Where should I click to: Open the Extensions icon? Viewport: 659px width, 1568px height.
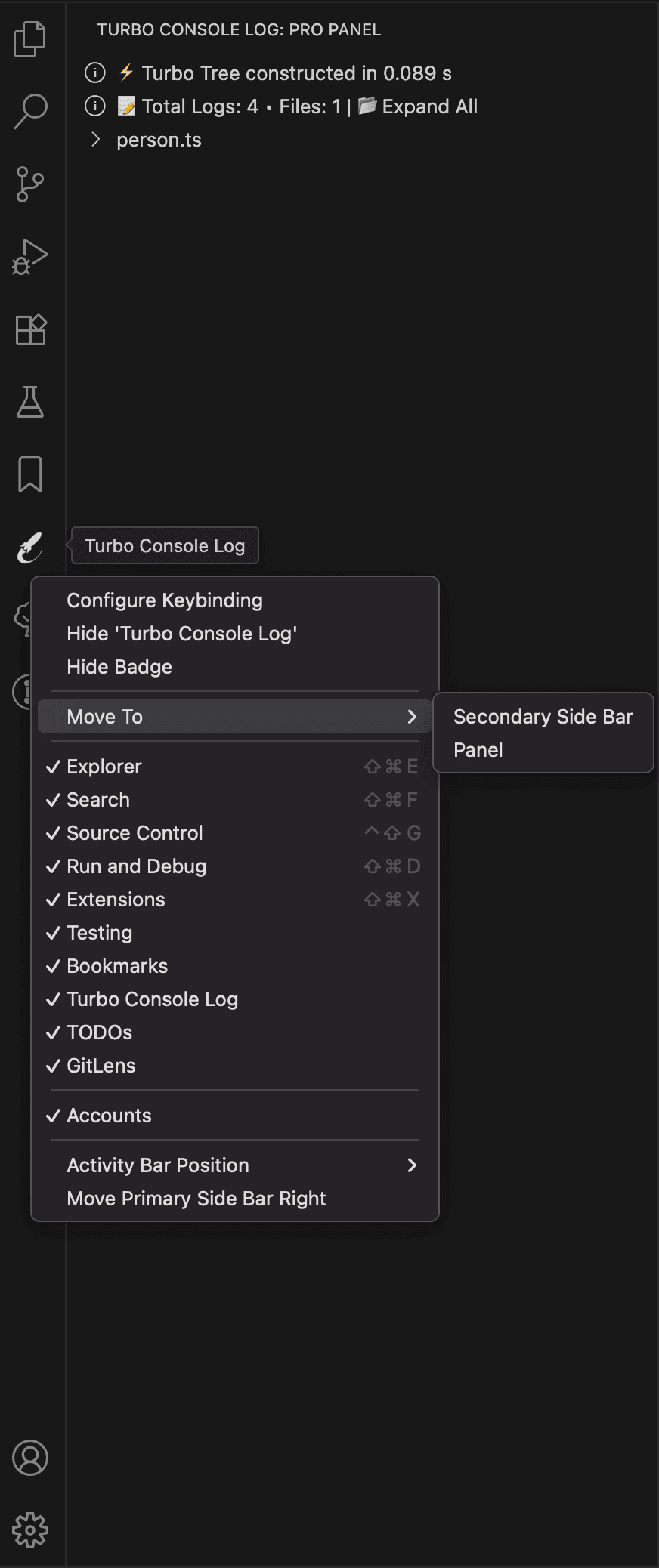pos(30,329)
